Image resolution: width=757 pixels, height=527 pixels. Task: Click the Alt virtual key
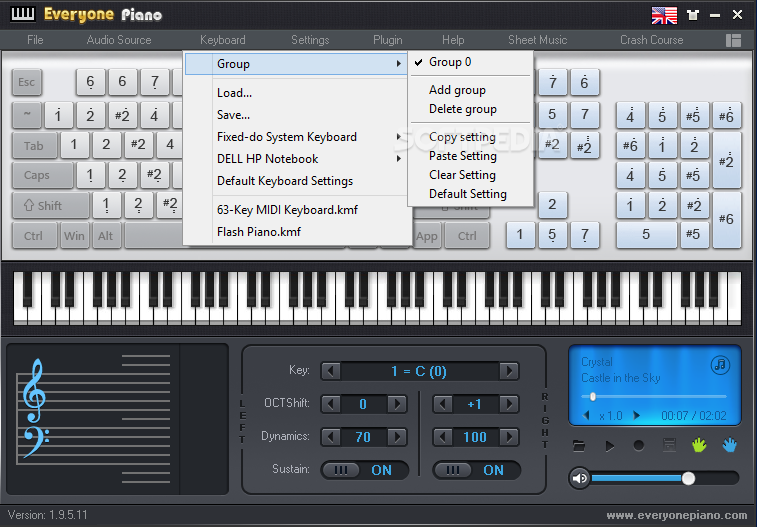(106, 236)
